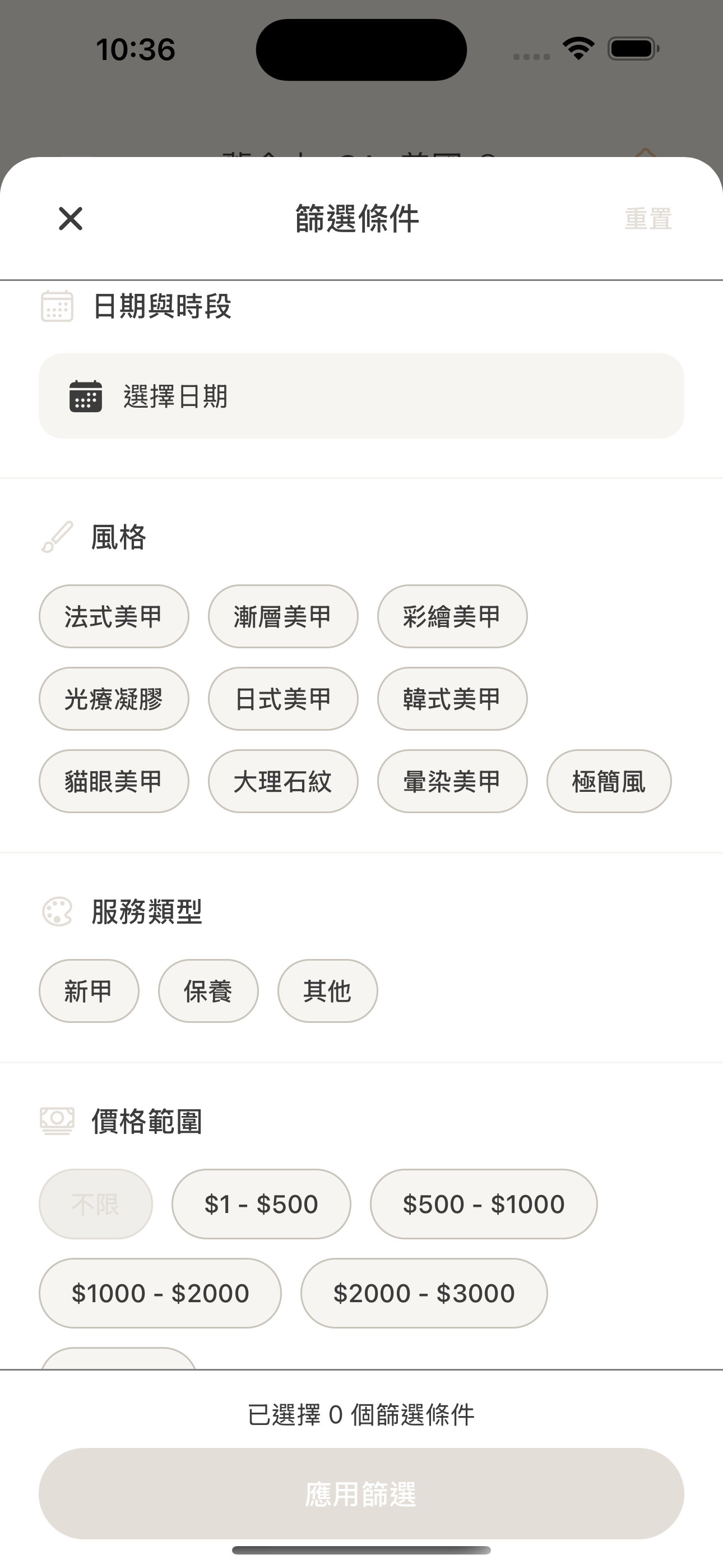Click the paintbrush icon next to 風格
Screen dimensions: 723x1568
click(x=57, y=537)
